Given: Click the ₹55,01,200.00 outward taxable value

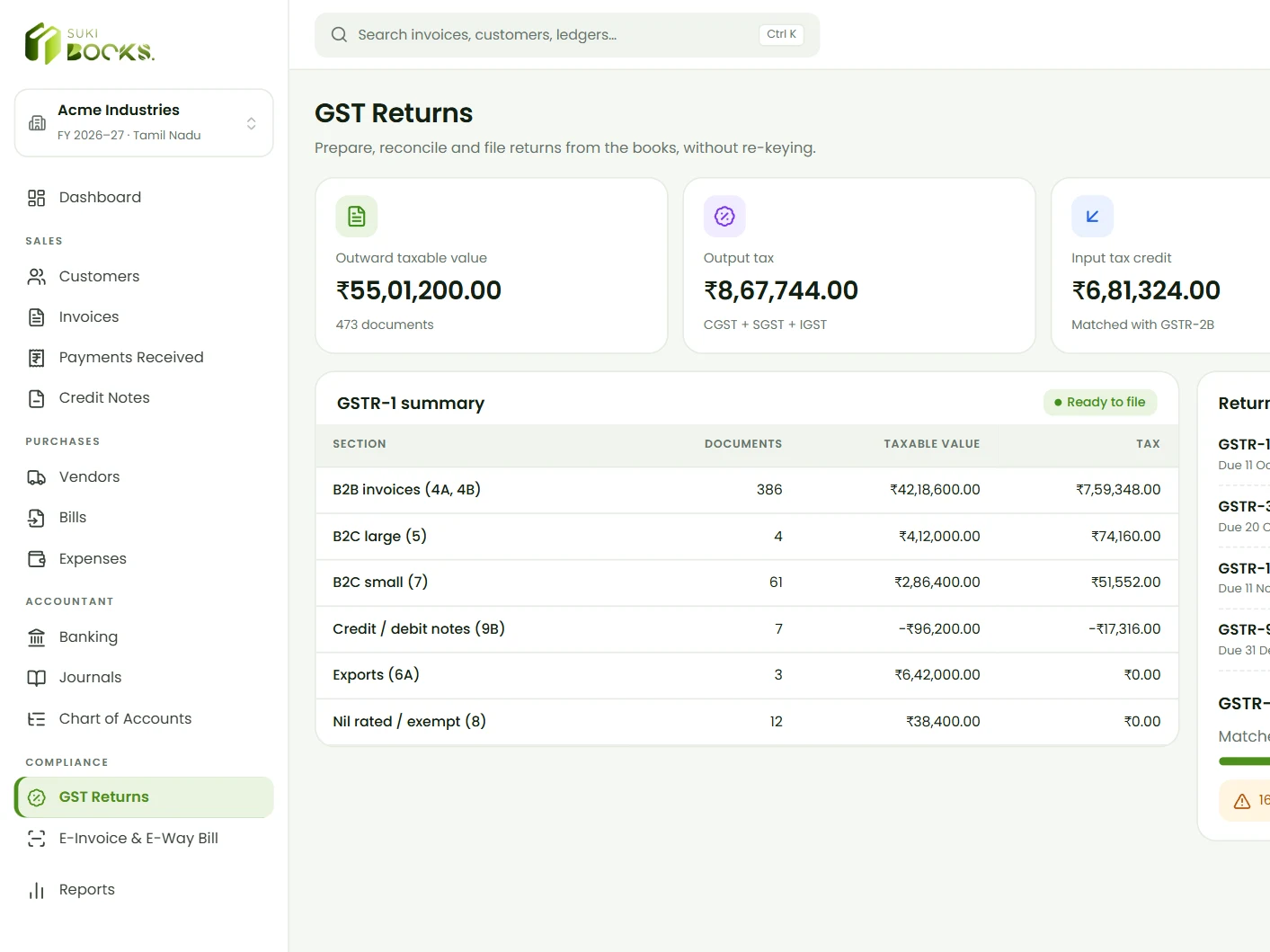Looking at the screenshot, I should 419,290.
